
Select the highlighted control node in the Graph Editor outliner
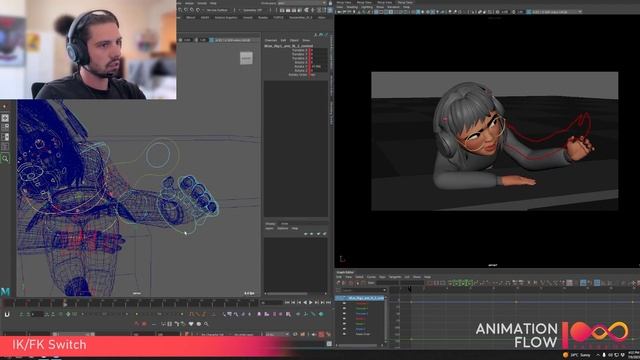click(360, 298)
